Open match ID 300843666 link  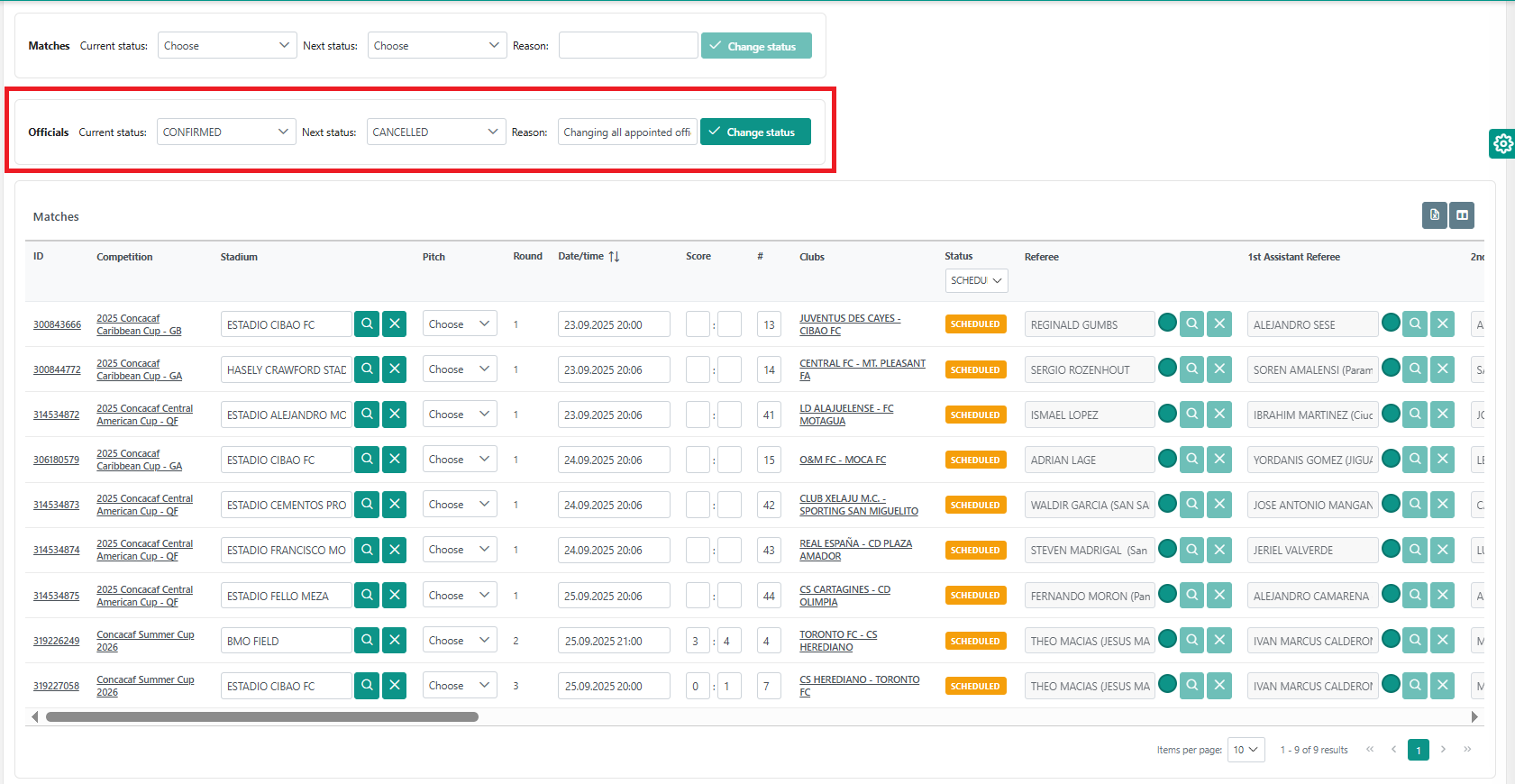point(57,324)
